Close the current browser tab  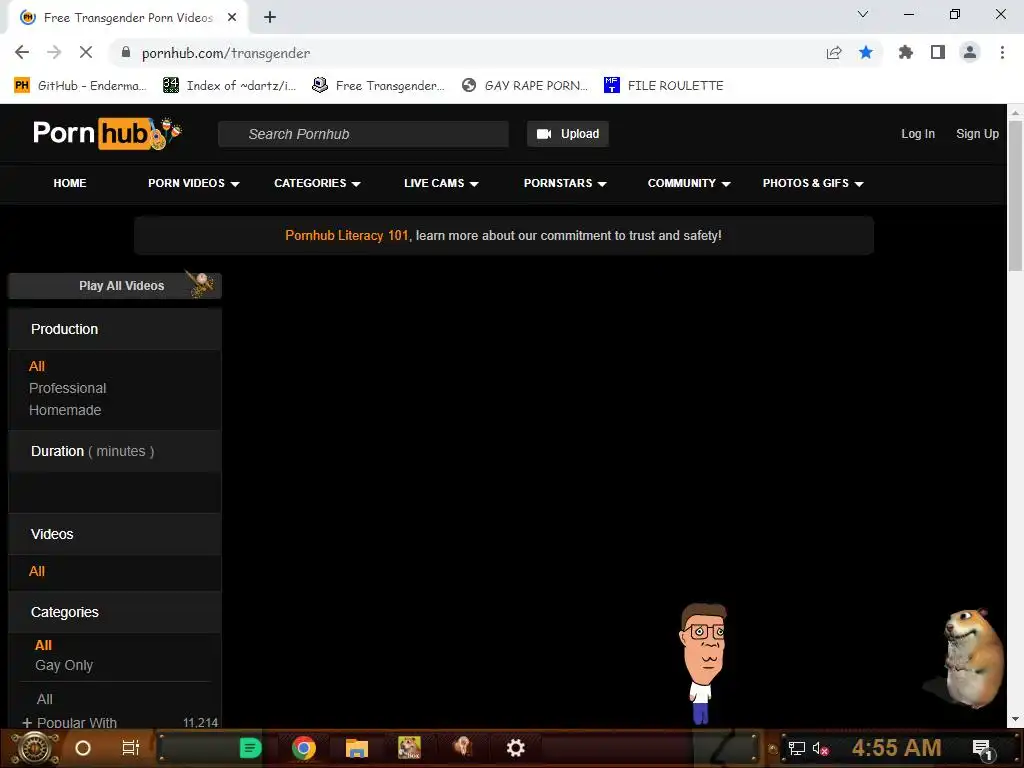click(232, 17)
